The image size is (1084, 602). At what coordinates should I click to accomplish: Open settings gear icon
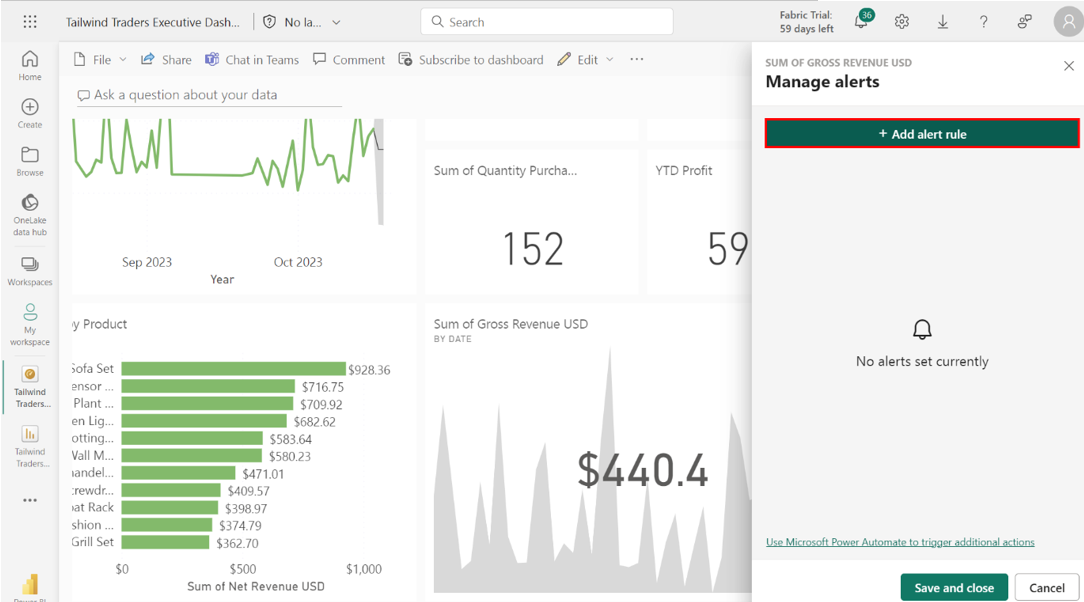point(902,22)
